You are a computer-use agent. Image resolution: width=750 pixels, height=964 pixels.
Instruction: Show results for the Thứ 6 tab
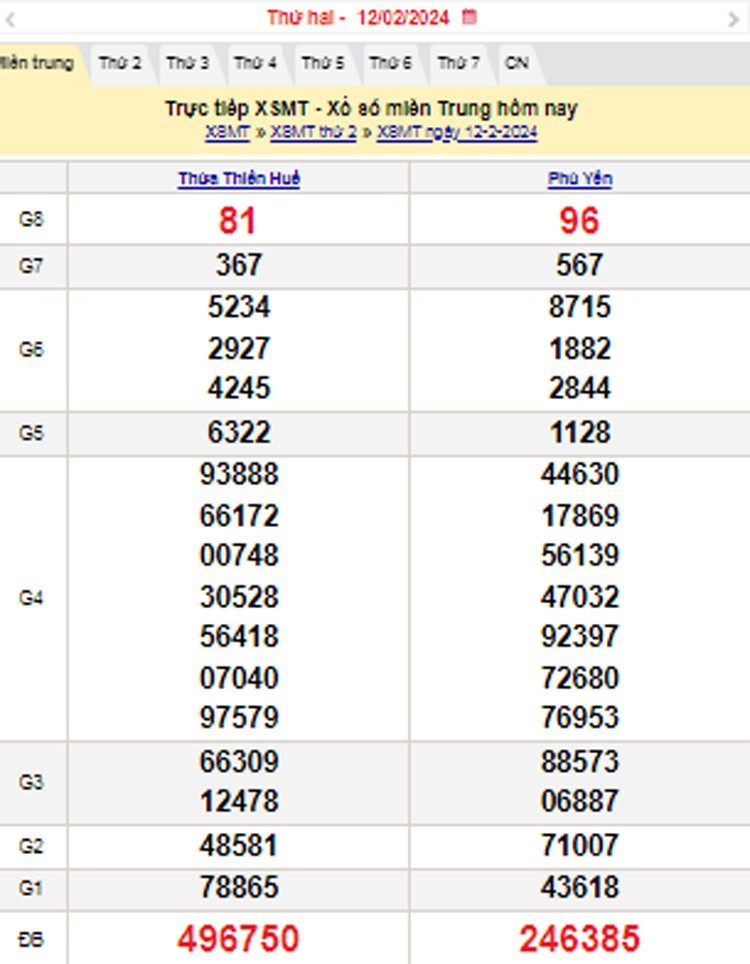point(391,63)
